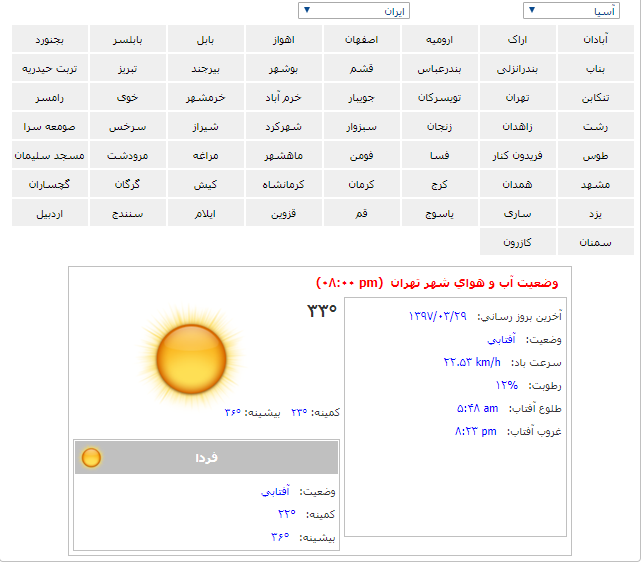Select همدان from the list
Image resolution: width=642 pixels, height=563 pixels.
click(x=518, y=184)
